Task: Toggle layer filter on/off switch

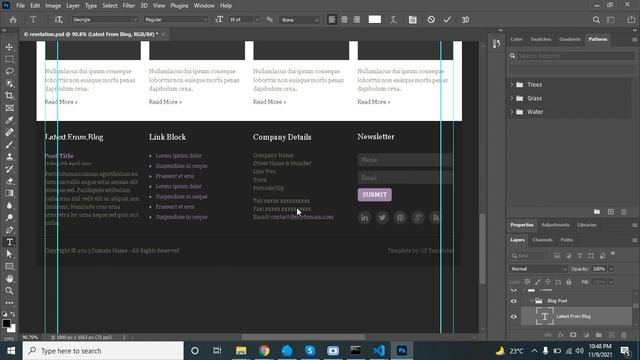Action: point(613,254)
